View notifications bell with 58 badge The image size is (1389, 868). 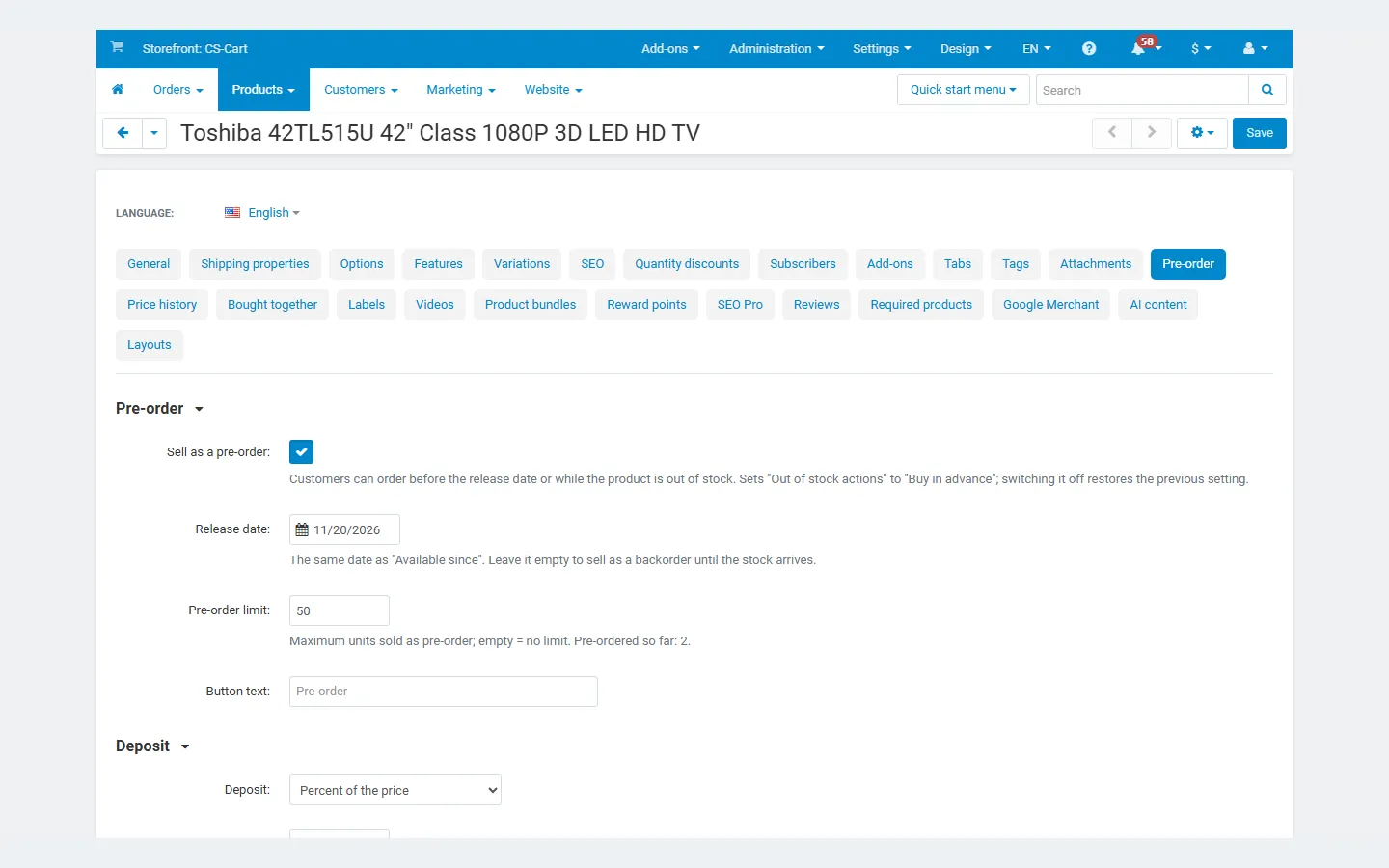(x=1145, y=48)
